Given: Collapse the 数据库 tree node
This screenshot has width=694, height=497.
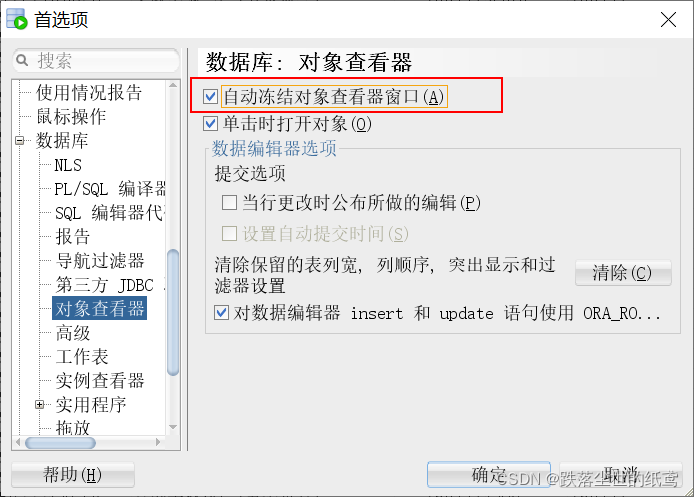Looking at the screenshot, I should (x=19, y=141).
